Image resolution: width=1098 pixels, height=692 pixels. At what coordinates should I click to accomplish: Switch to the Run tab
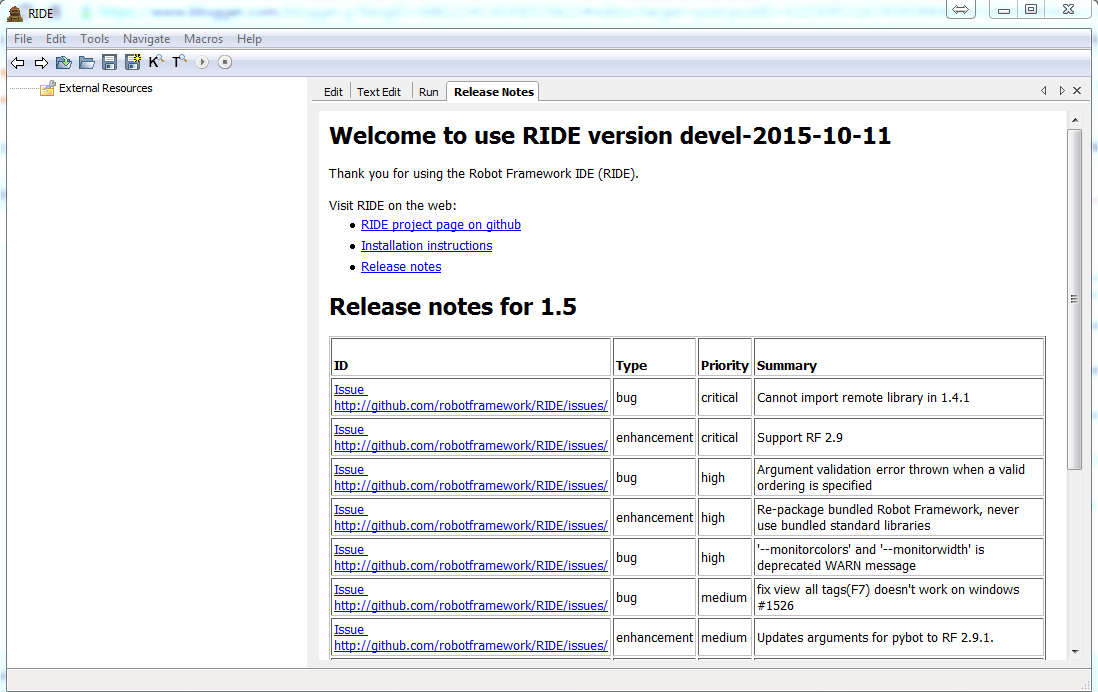click(x=428, y=91)
